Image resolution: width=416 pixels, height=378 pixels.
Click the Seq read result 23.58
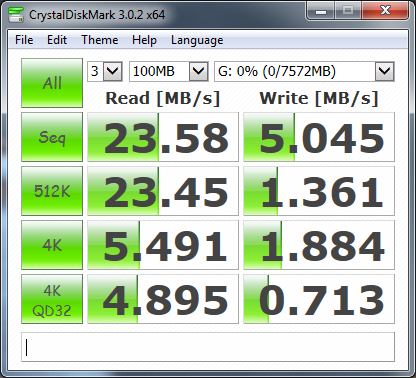(163, 137)
